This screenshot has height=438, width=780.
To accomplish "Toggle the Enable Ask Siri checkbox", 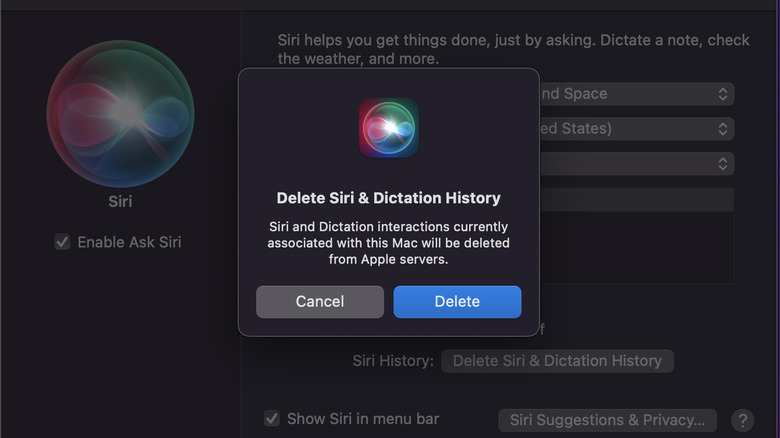I will click(x=62, y=242).
